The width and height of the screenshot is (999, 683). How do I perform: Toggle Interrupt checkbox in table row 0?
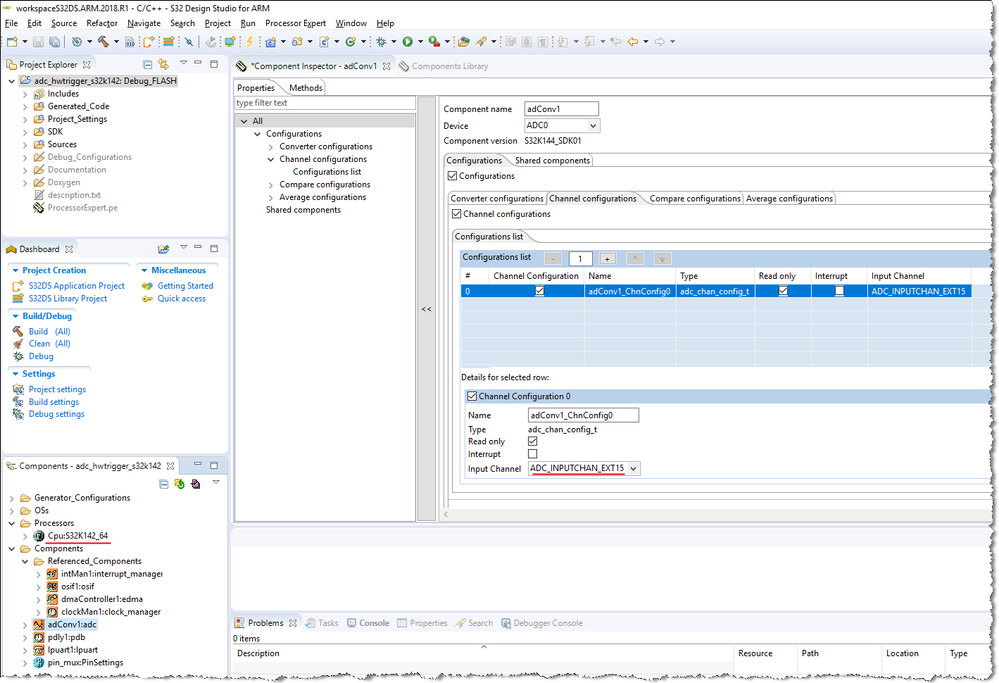[839, 291]
